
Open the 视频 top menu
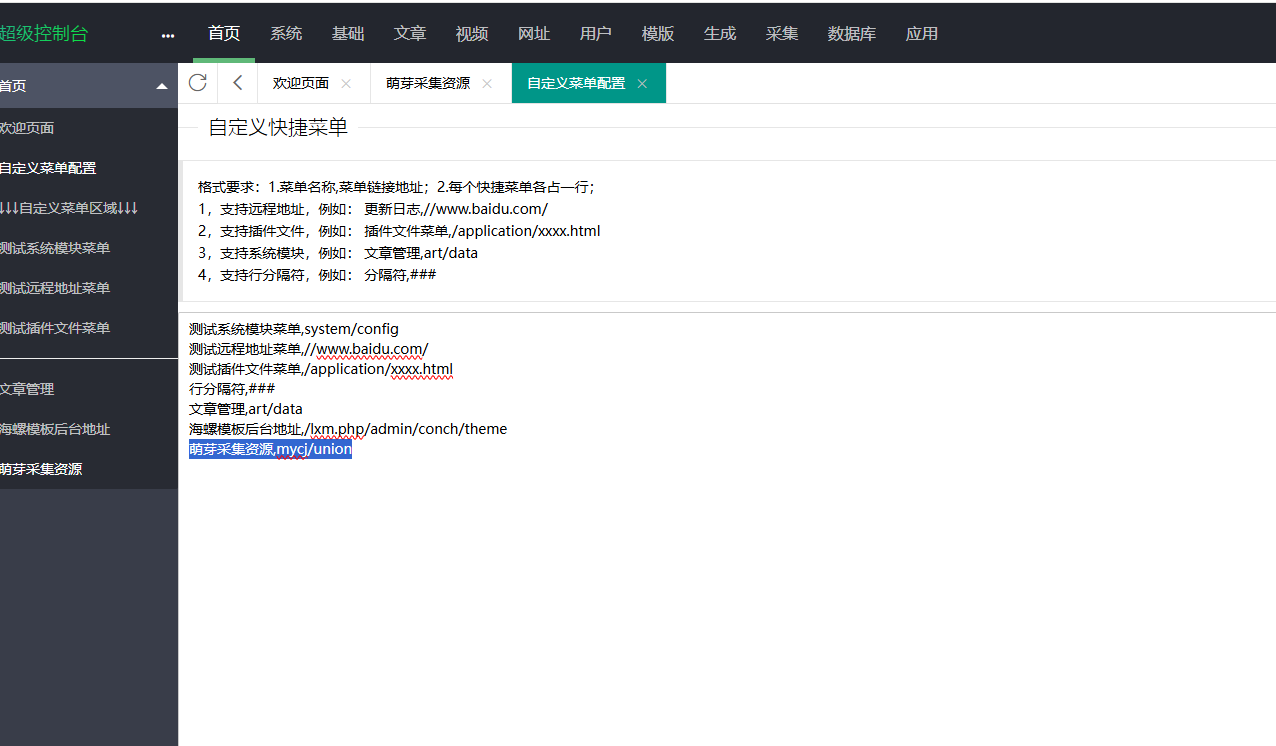point(472,34)
